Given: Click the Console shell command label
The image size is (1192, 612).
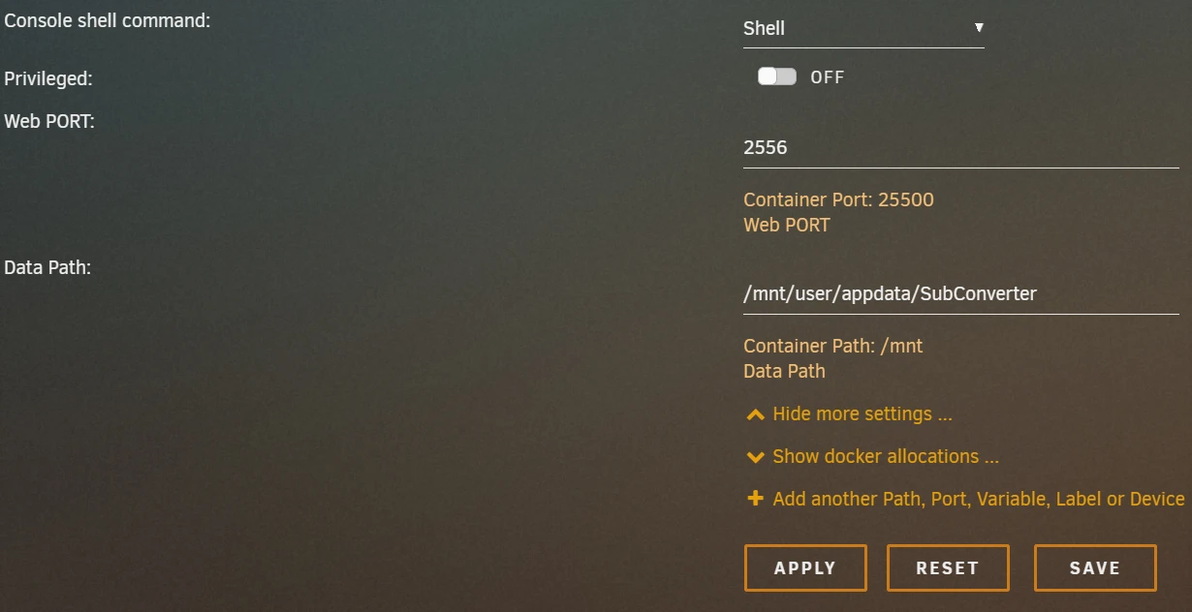Looking at the screenshot, I should (x=107, y=20).
